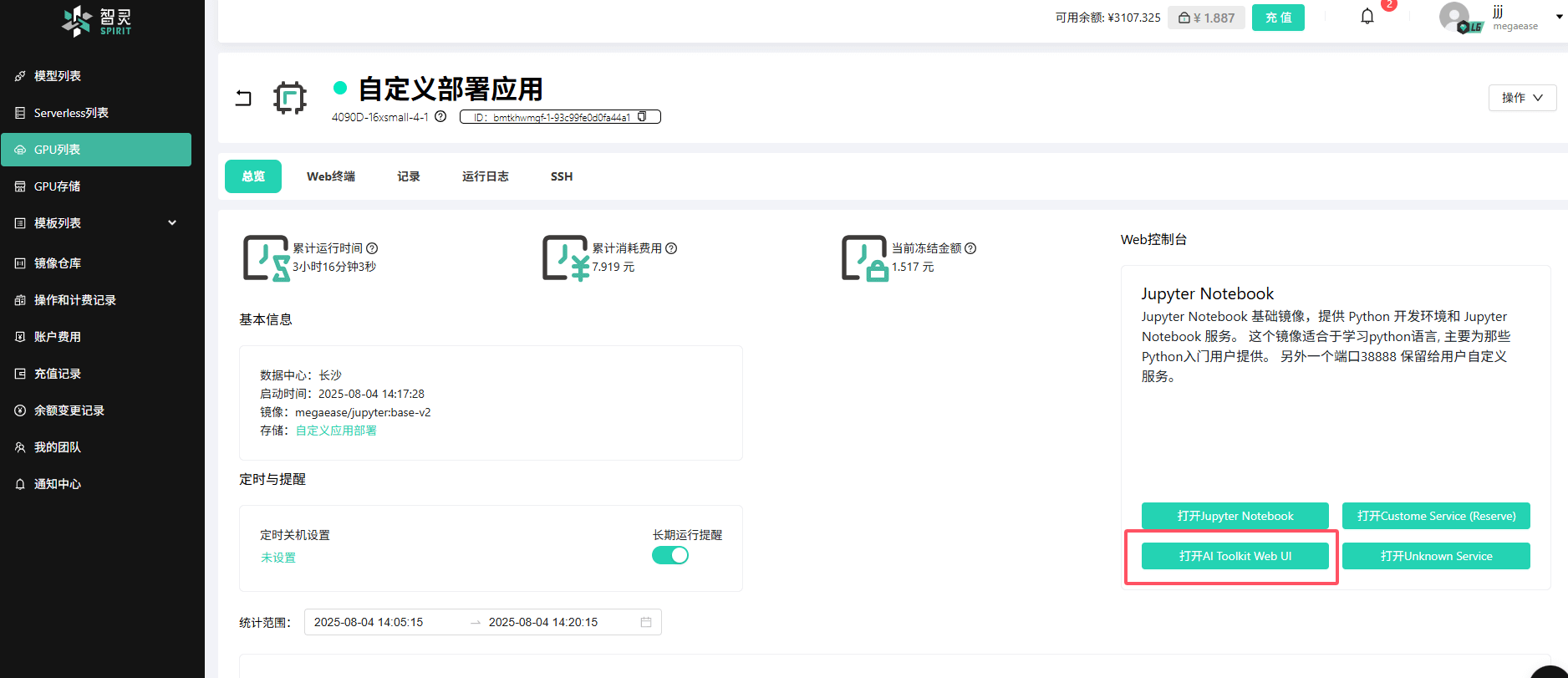This screenshot has width=1568, height=678.
Task: Click the 操作和计费记录 sidebar icon
Action: pos(20,300)
